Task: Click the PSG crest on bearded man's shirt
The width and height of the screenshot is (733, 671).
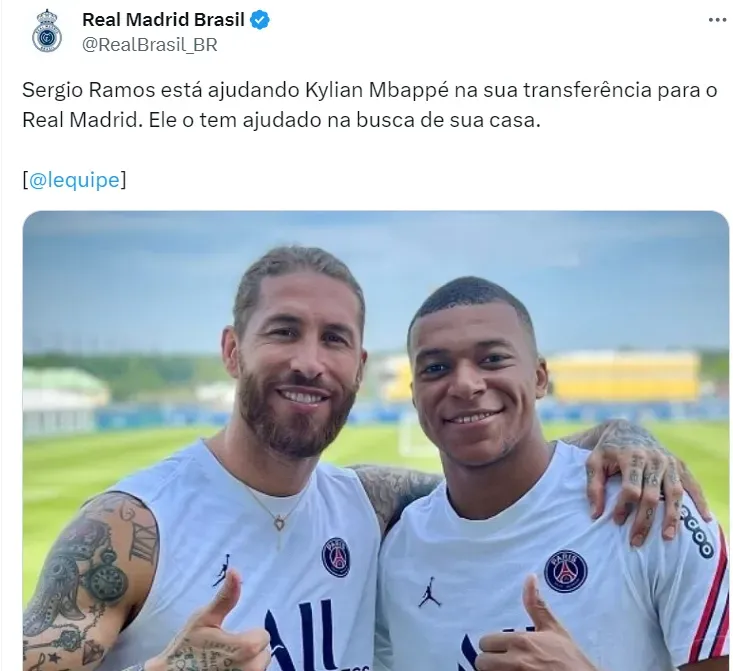Action: point(336,556)
